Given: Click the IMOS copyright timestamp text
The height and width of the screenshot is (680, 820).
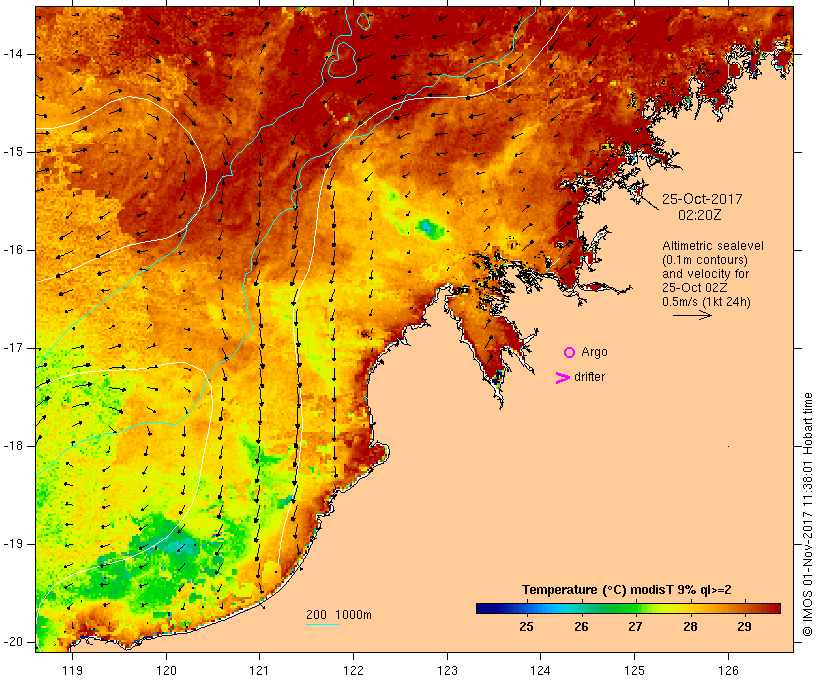Looking at the screenshot, I should click(x=807, y=515).
